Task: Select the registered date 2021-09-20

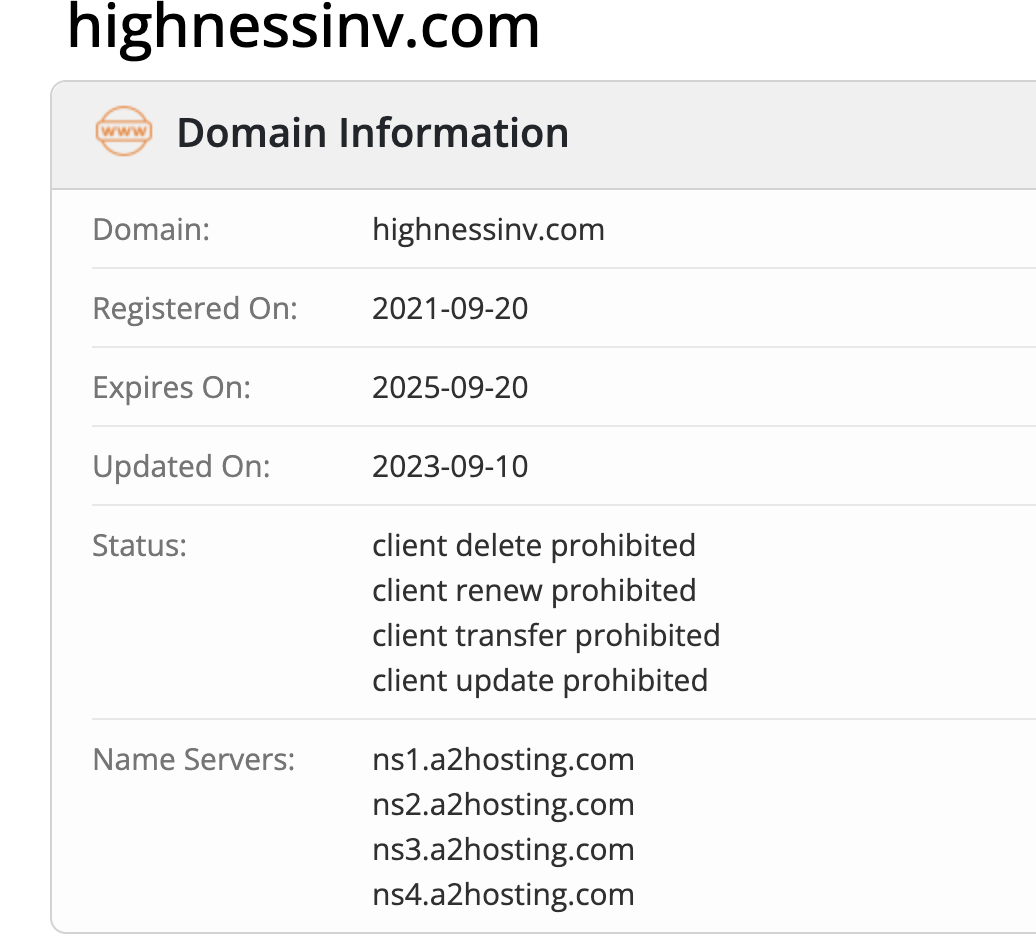Action: click(x=450, y=308)
